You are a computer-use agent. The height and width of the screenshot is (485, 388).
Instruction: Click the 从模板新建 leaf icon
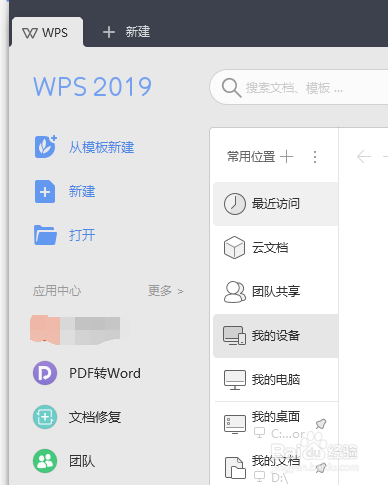pyautogui.click(x=46, y=147)
